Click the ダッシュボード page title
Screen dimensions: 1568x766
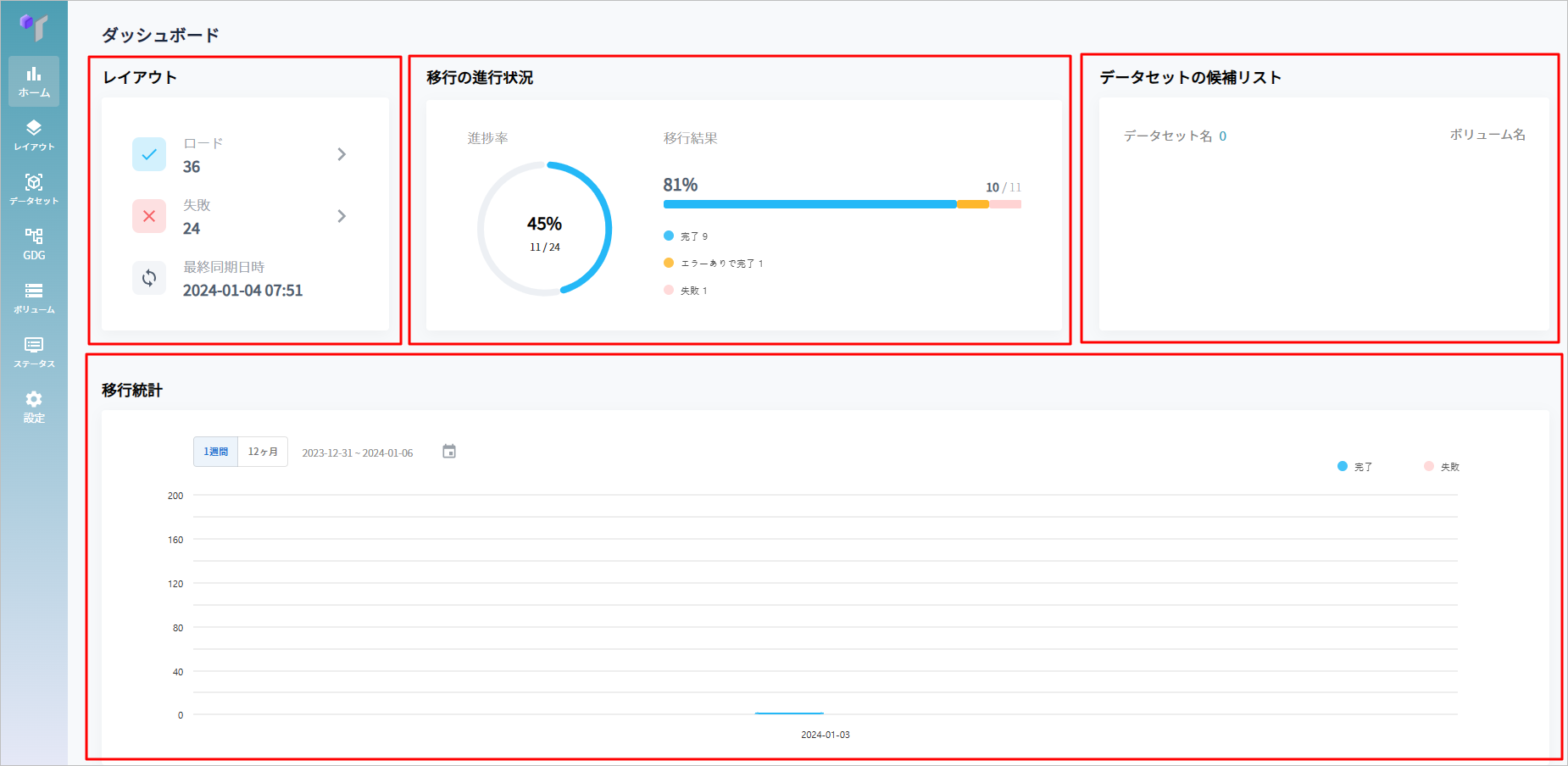161,35
